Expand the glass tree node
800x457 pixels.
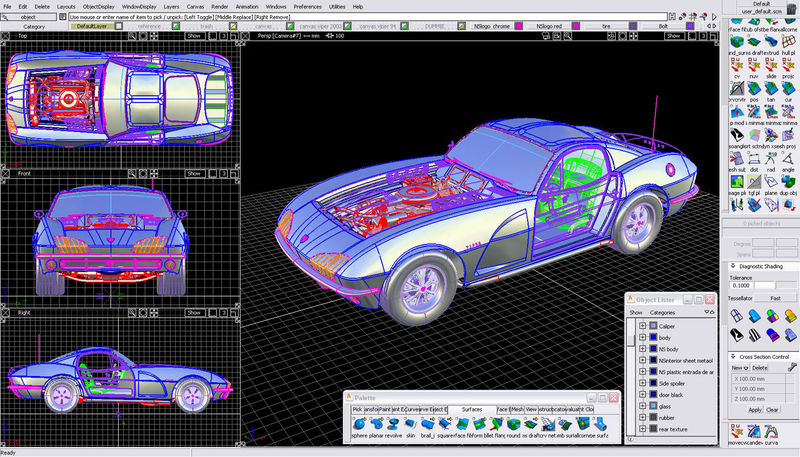(642, 406)
